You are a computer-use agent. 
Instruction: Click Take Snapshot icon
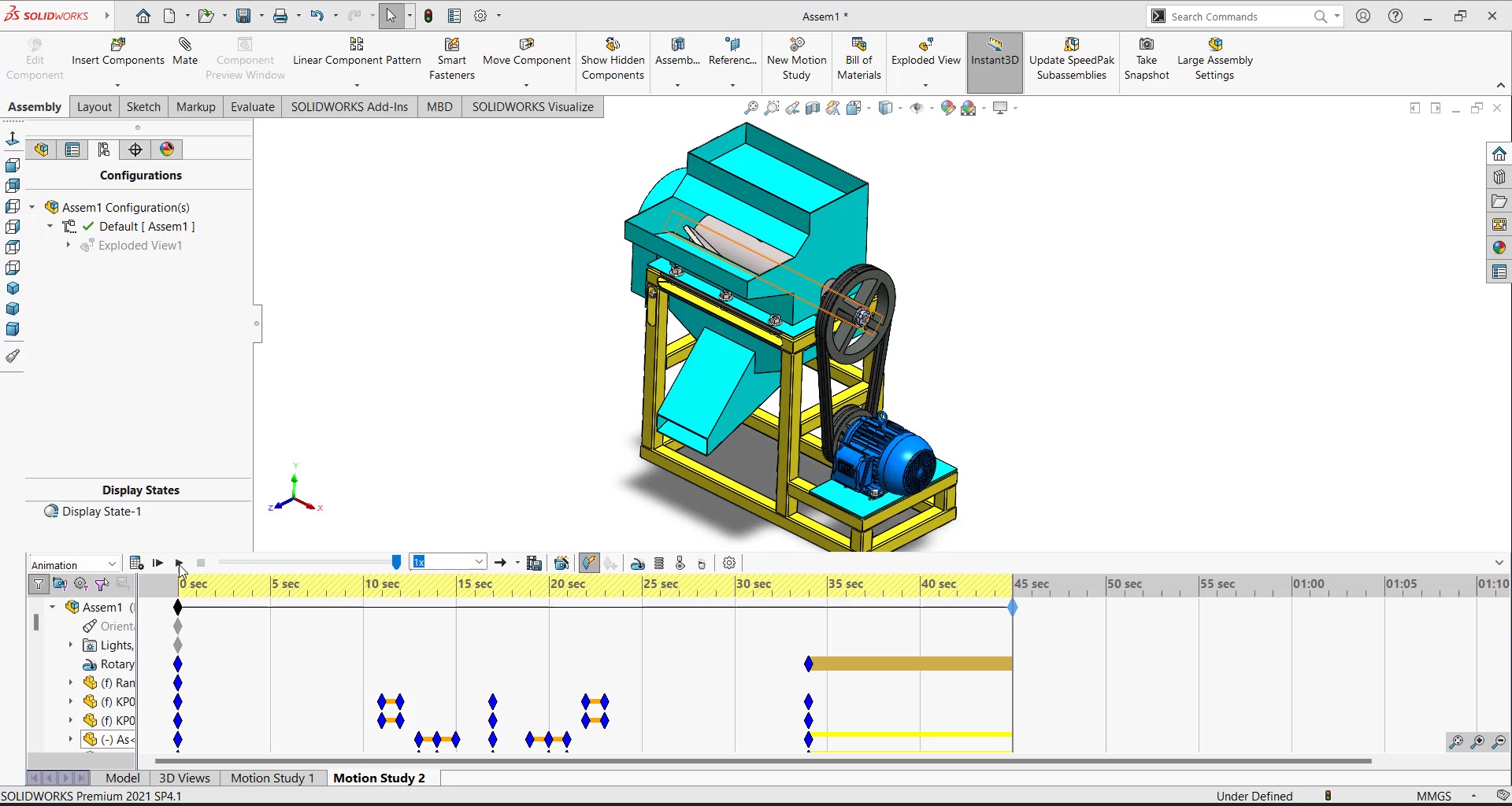click(1147, 44)
